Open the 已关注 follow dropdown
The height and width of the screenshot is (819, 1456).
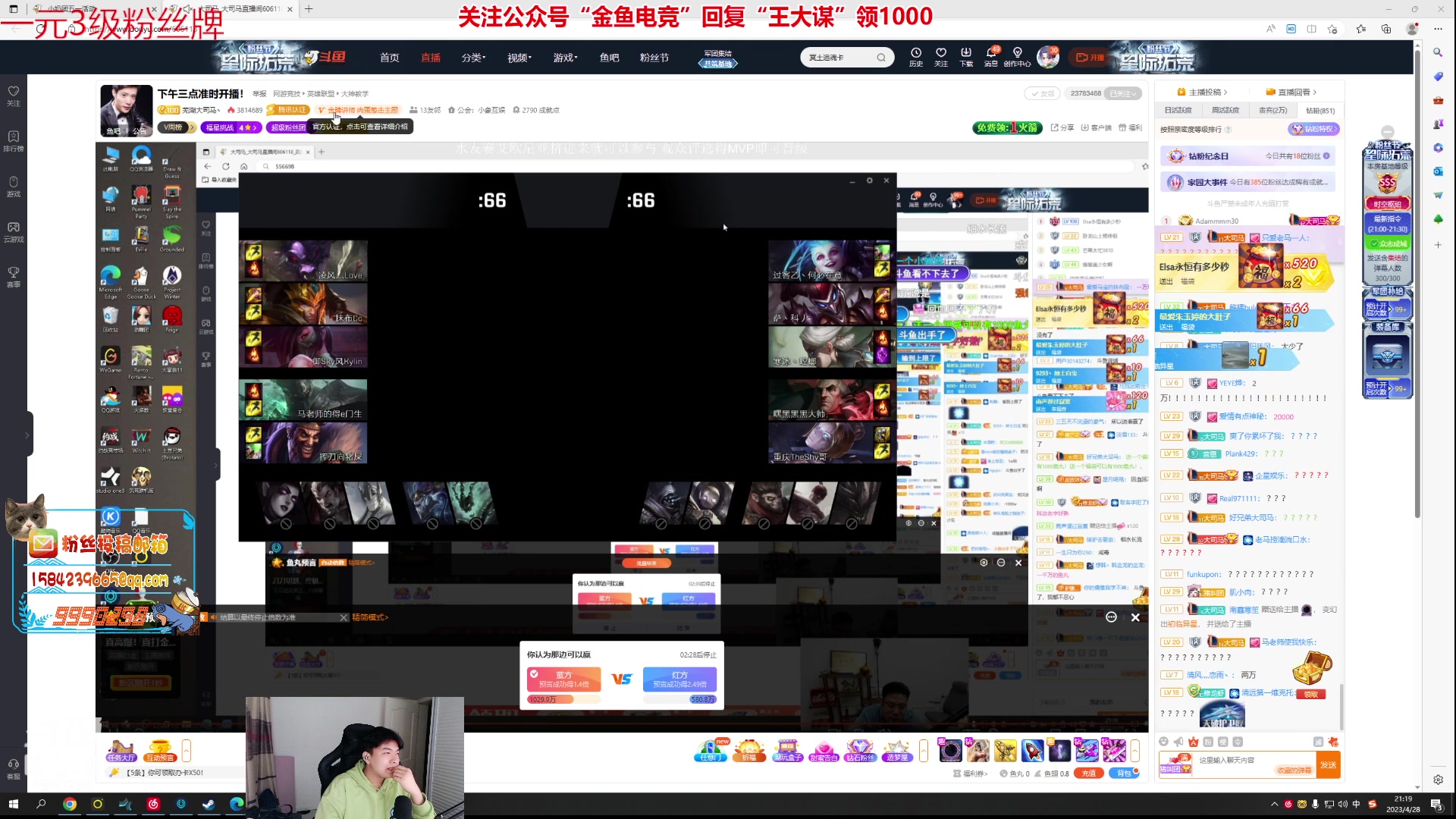1123,93
